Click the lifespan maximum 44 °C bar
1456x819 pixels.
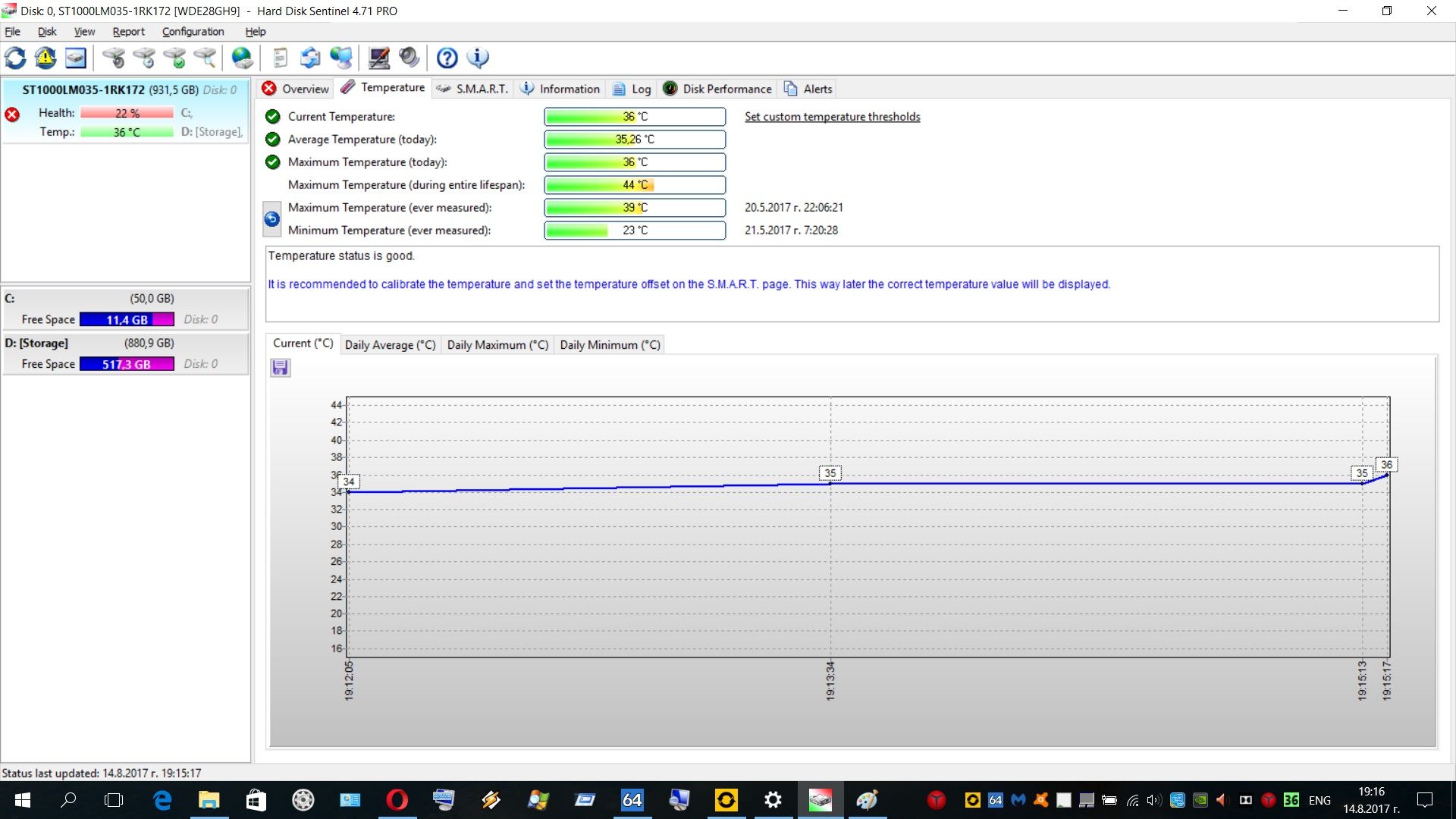point(635,185)
